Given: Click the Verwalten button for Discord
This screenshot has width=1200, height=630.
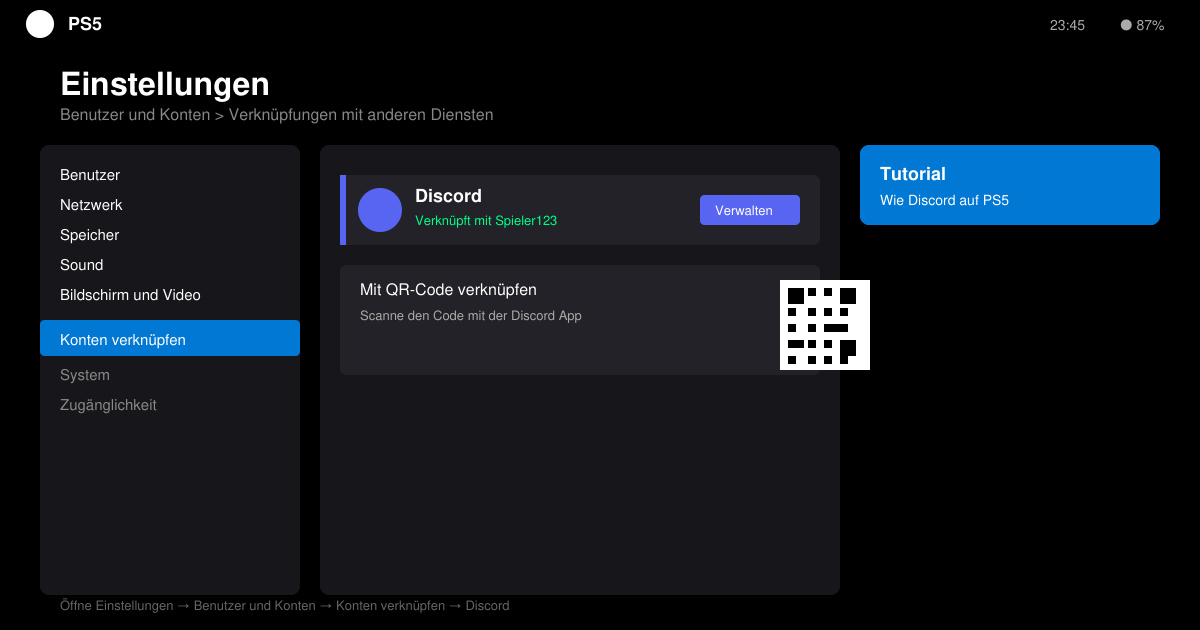Looking at the screenshot, I should [750, 210].
